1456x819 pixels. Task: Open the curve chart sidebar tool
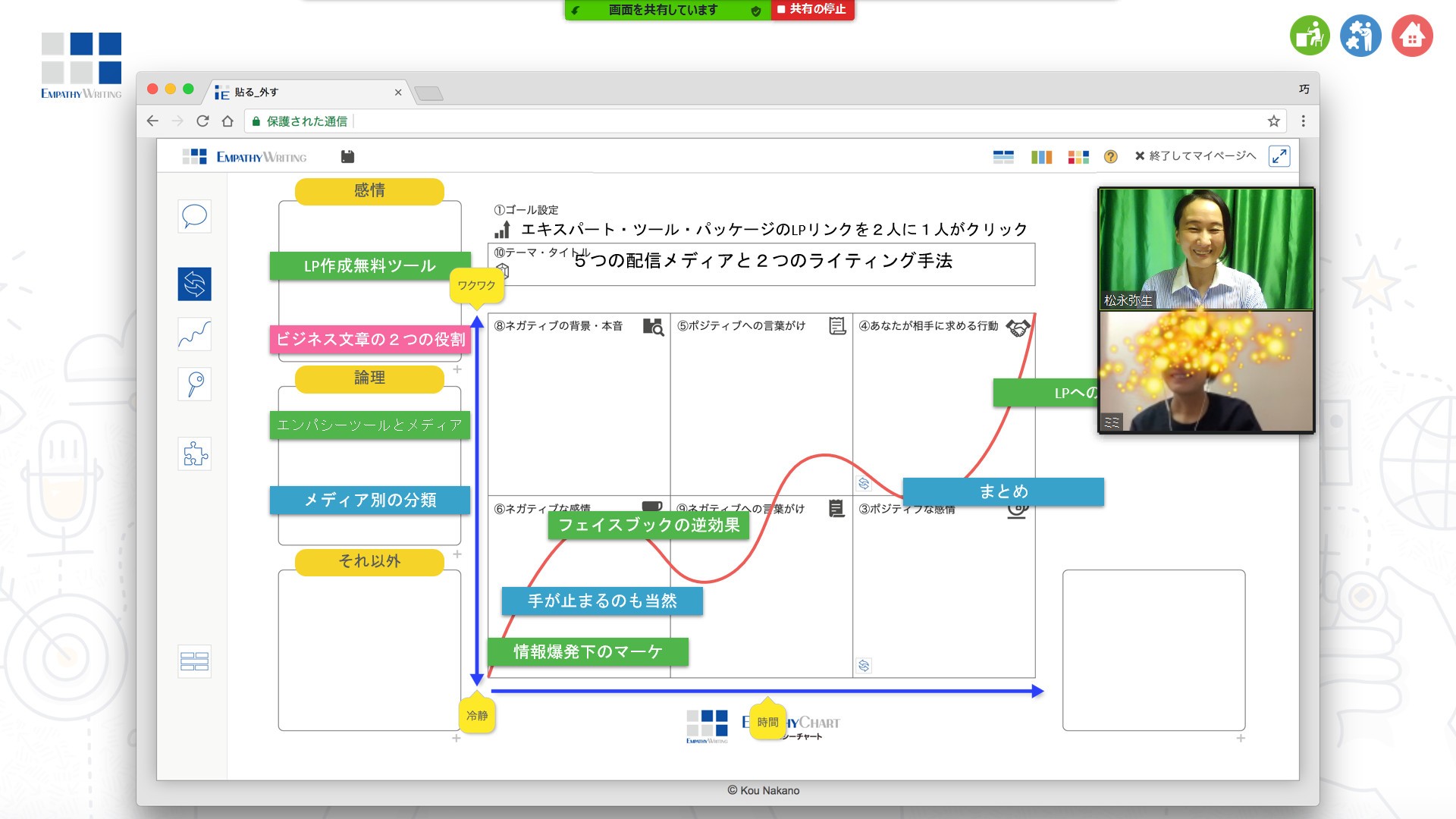[194, 334]
